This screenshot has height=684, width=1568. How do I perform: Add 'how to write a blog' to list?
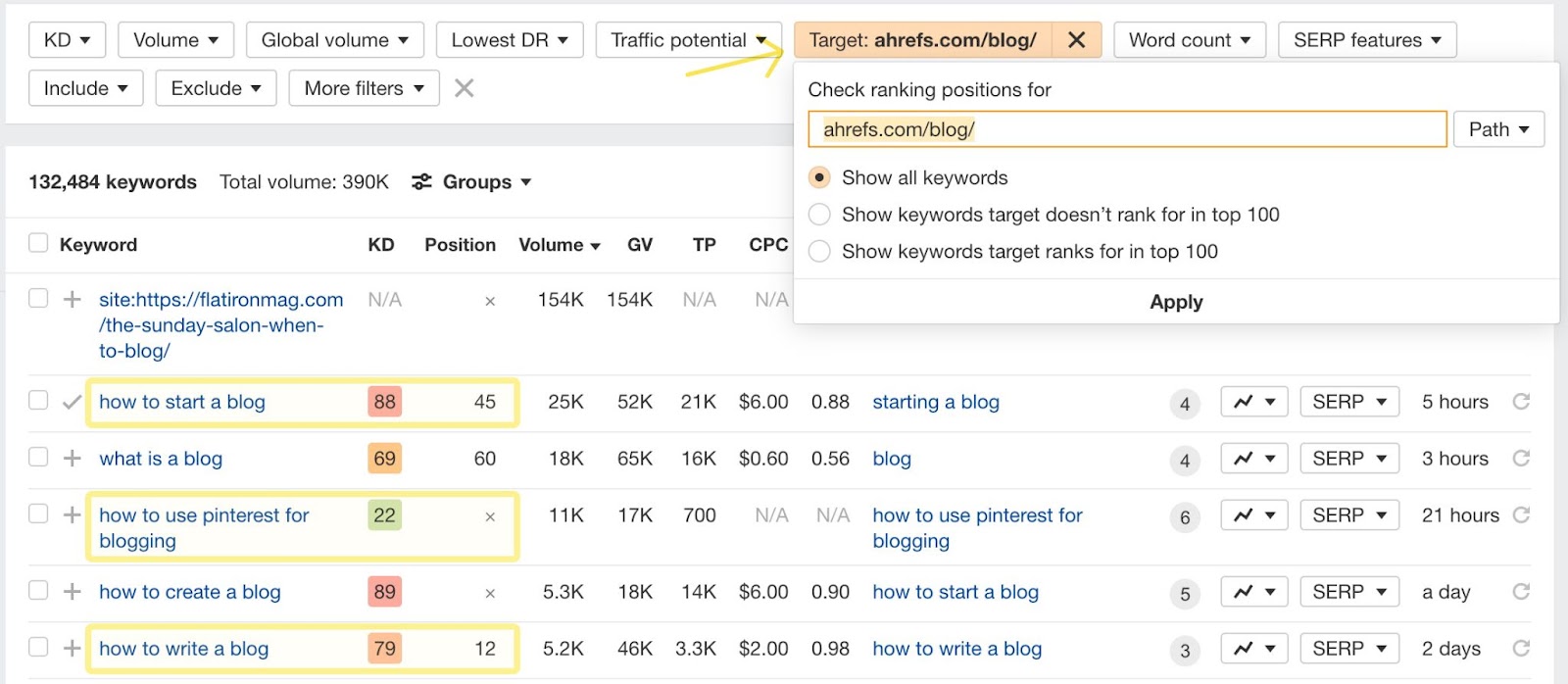(x=72, y=649)
